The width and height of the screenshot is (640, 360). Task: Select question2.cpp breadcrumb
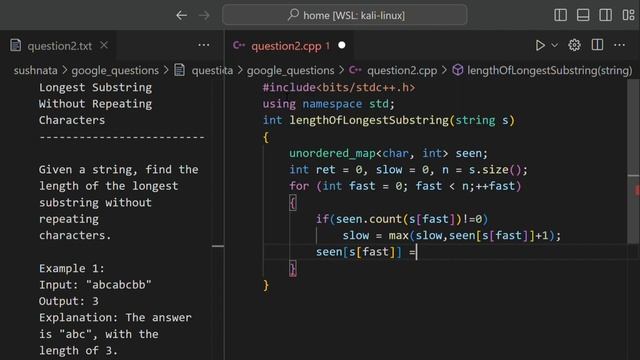(x=402, y=71)
